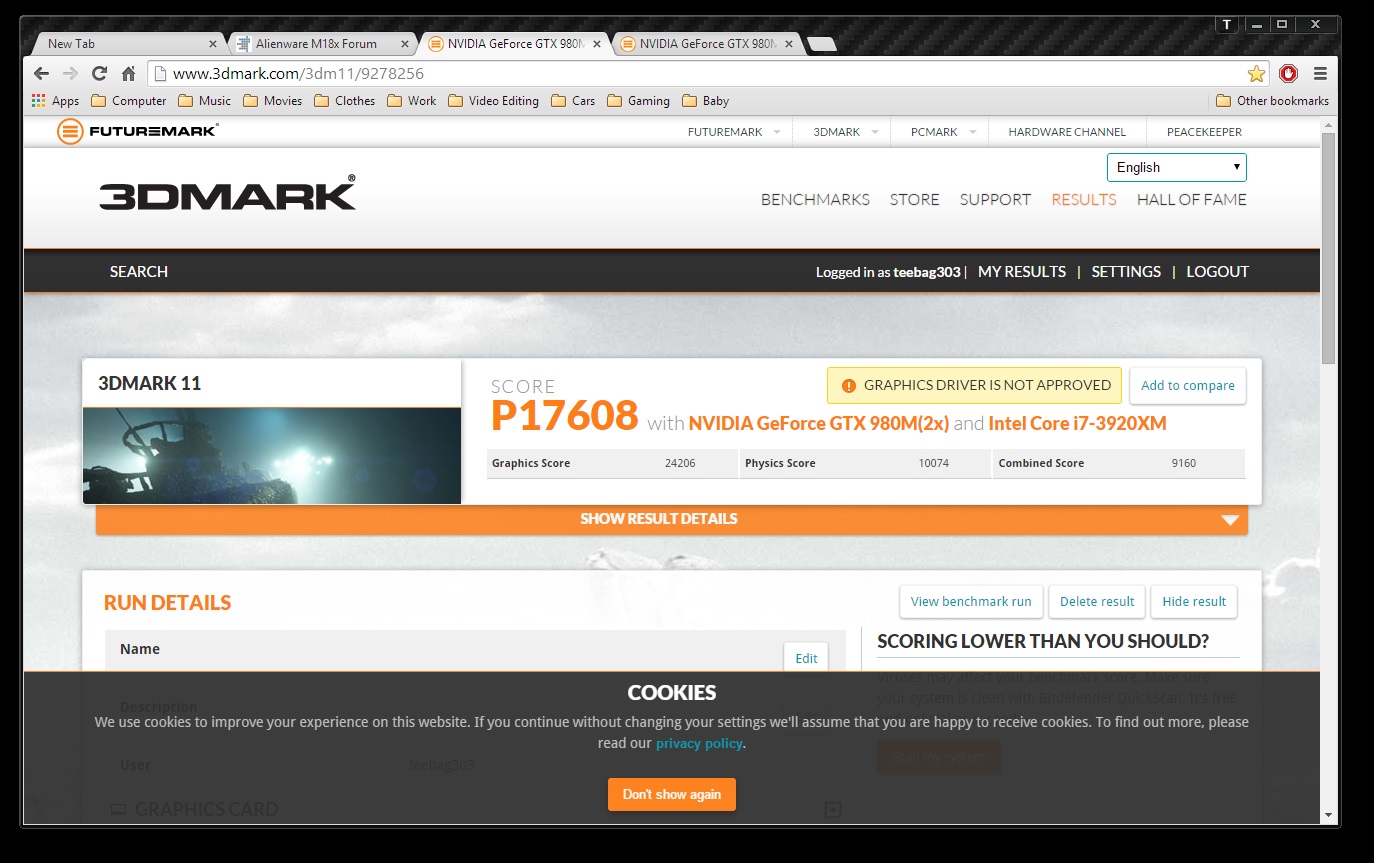Open the STORE menu item
The height and width of the screenshot is (863, 1374).
point(914,199)
